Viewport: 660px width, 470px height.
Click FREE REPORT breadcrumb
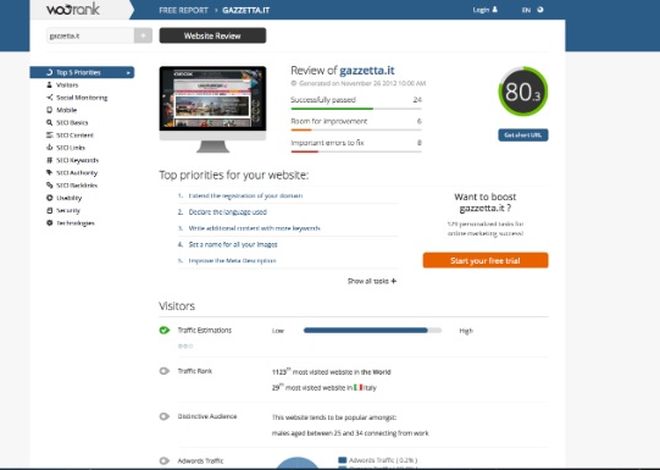click(184, 10)
